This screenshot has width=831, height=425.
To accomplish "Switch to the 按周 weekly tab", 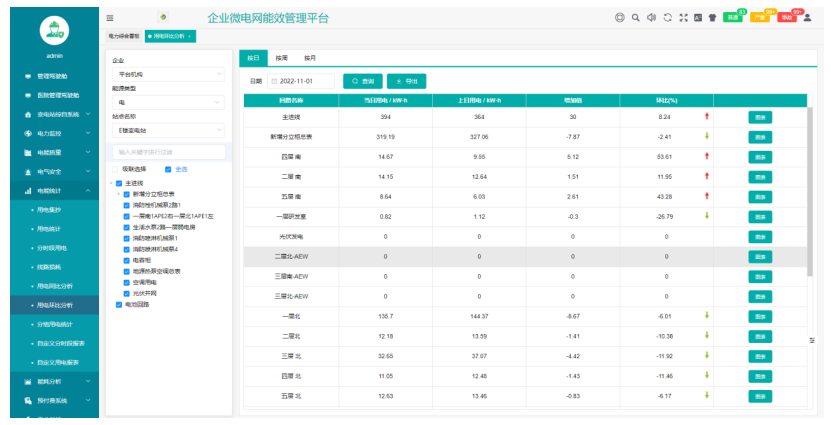I will (281, 58).
